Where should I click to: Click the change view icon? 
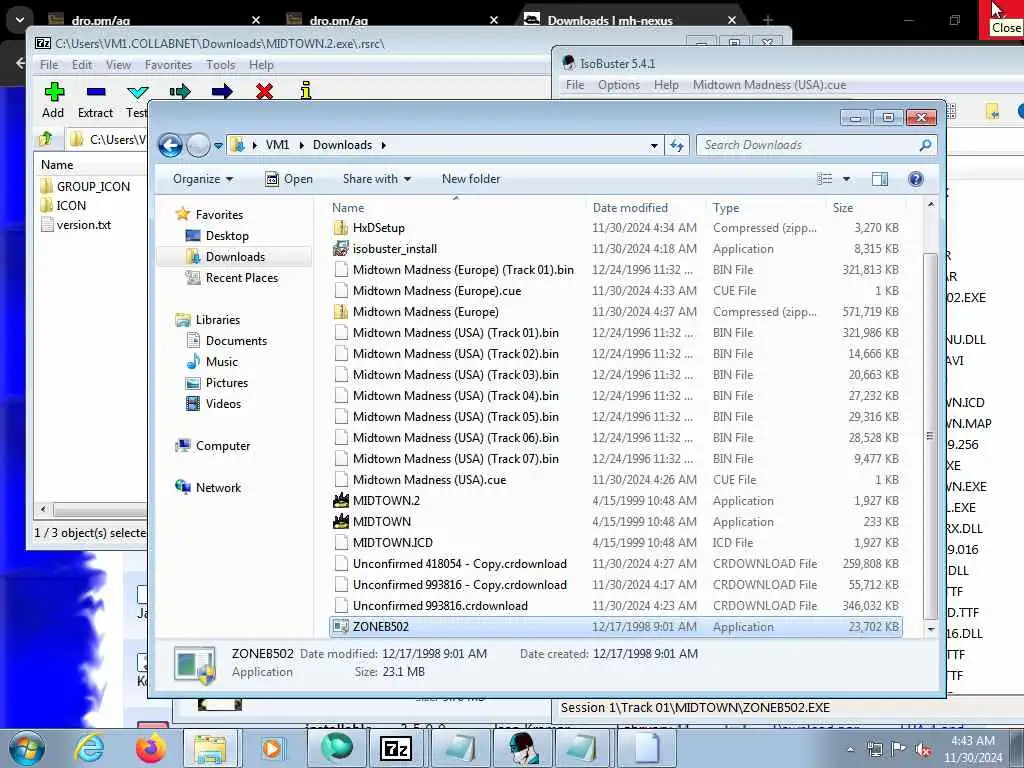pos(825,179)
